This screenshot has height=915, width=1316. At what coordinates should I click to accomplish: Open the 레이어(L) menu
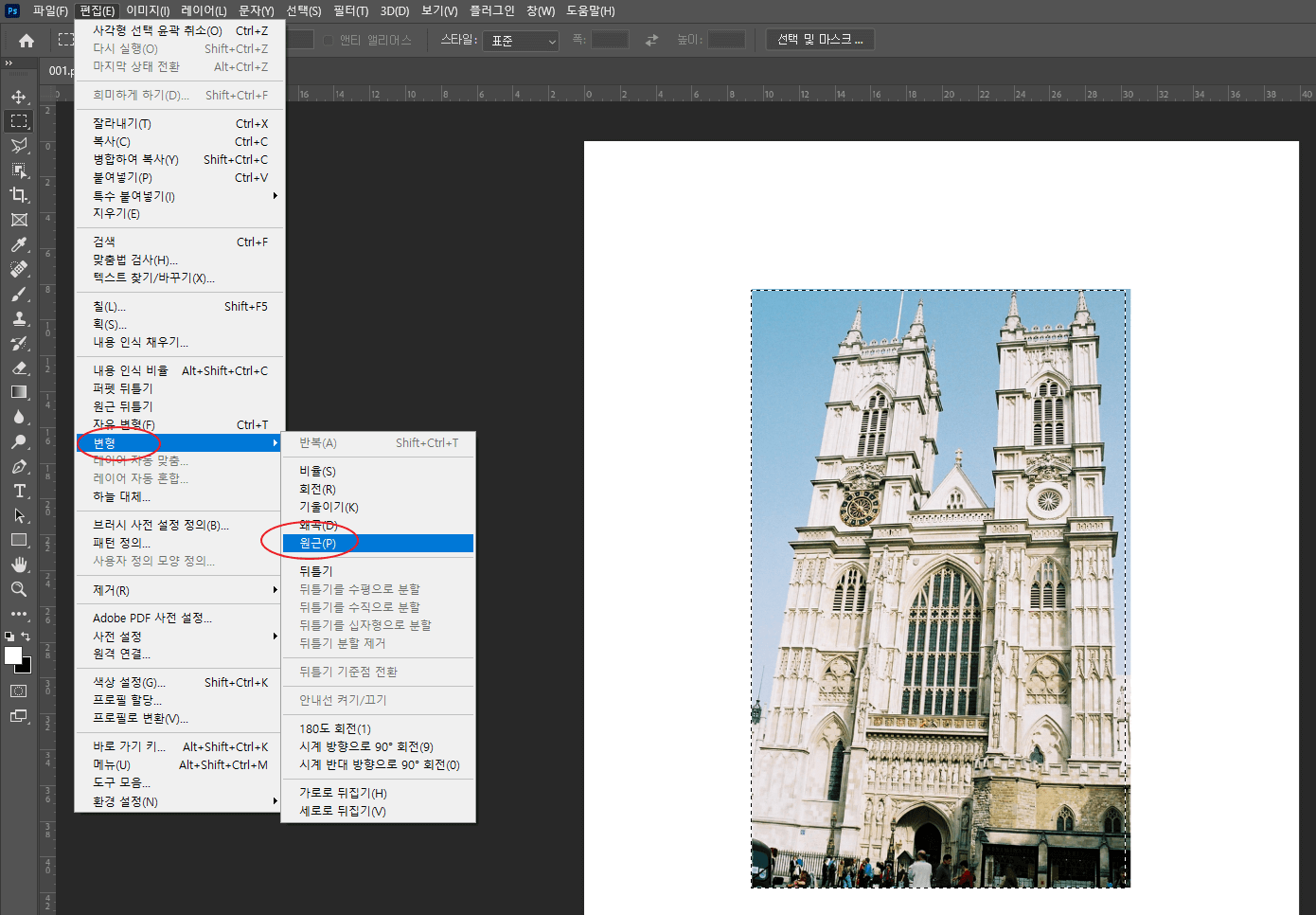(x=204, y=10)
